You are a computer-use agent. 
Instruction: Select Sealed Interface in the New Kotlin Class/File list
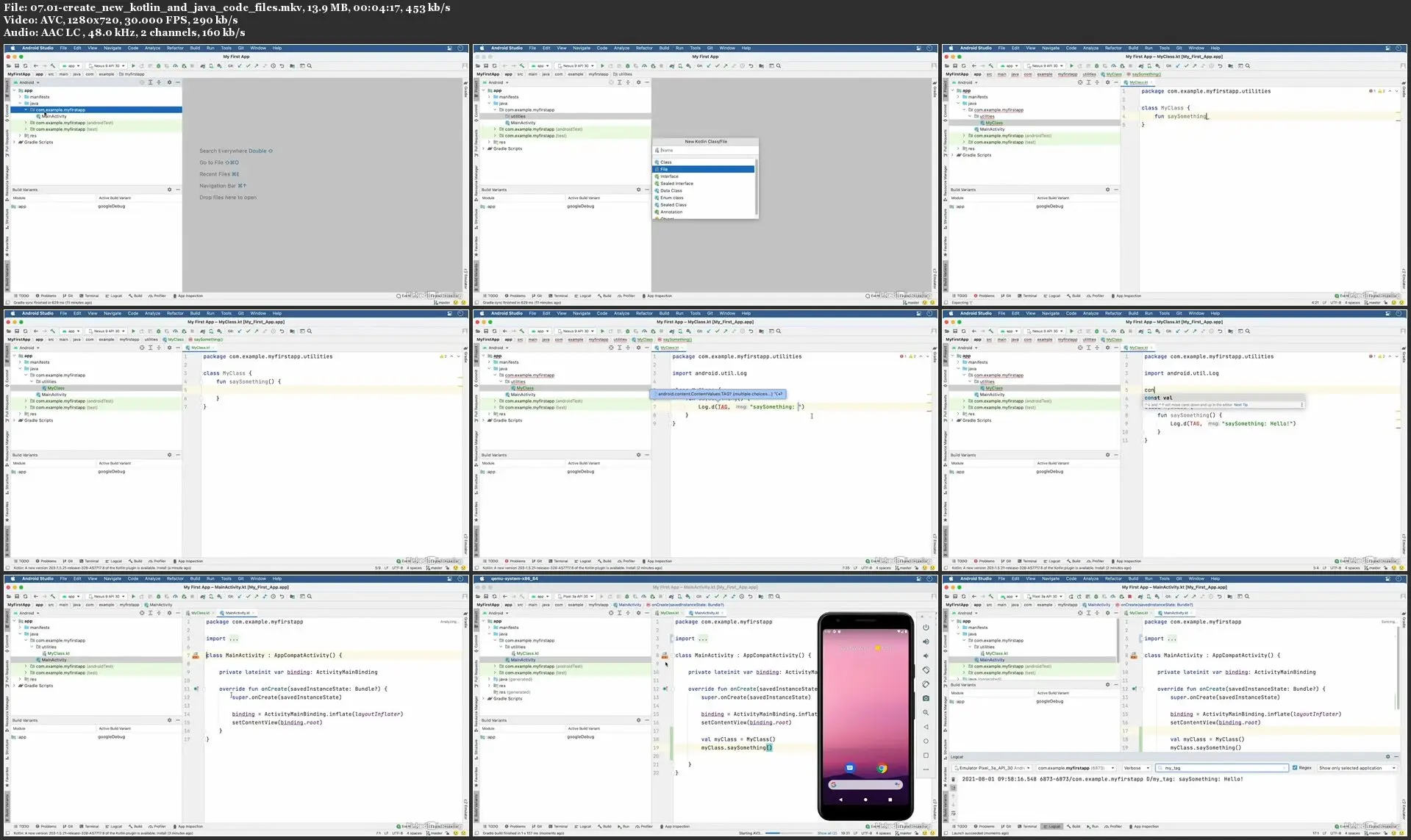click(x=704, y=184)
